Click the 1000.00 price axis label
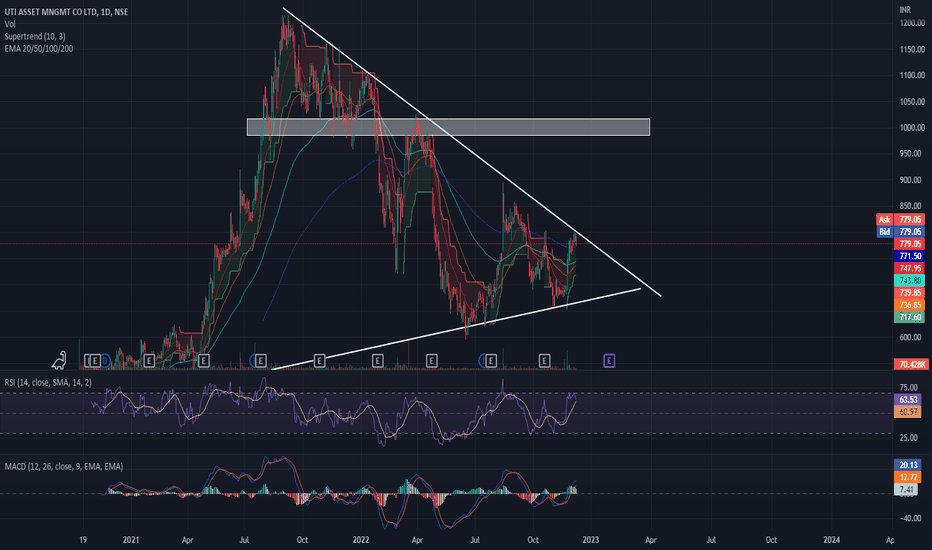 (x=912, y=128)
